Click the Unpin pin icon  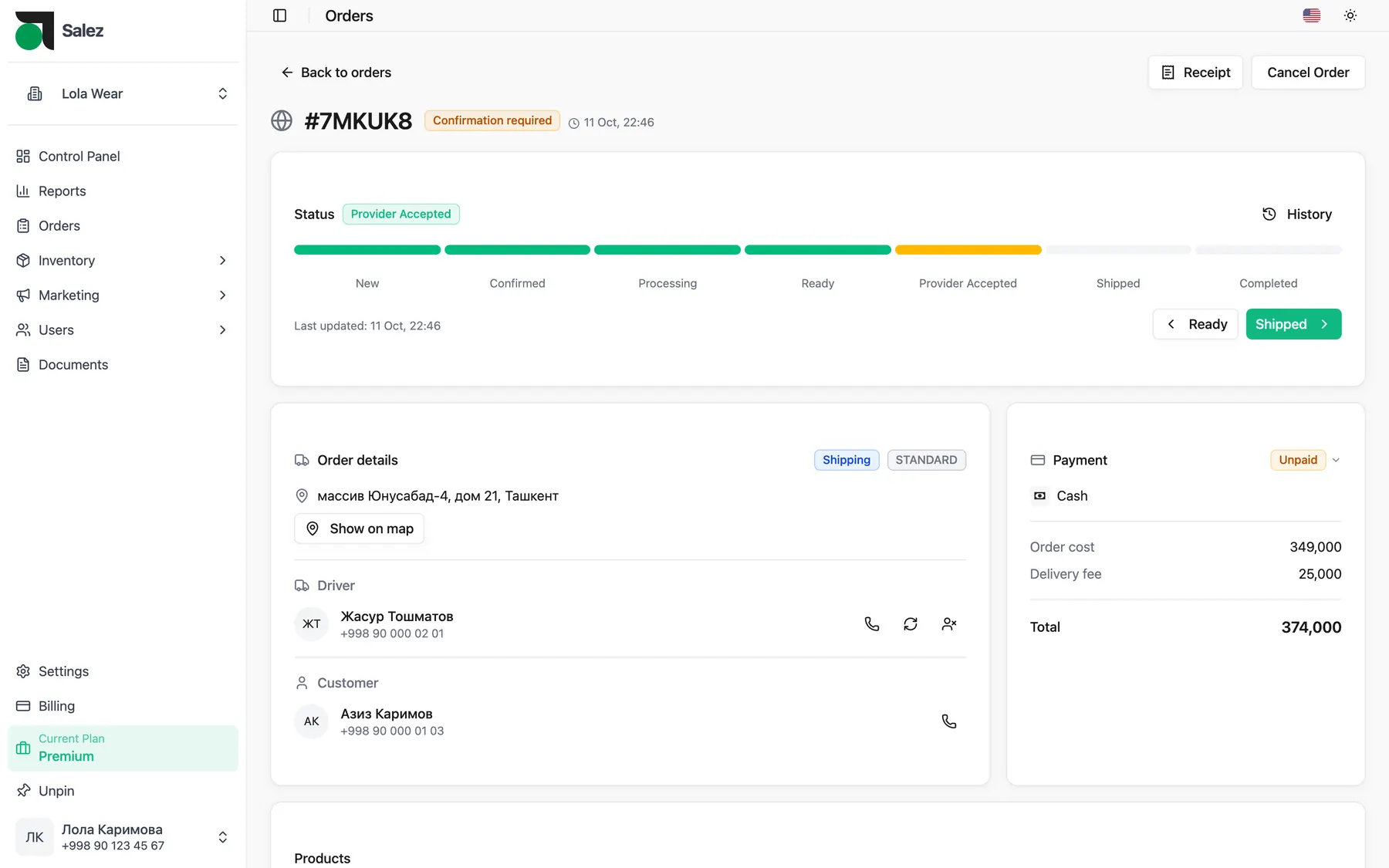(24, 791)
